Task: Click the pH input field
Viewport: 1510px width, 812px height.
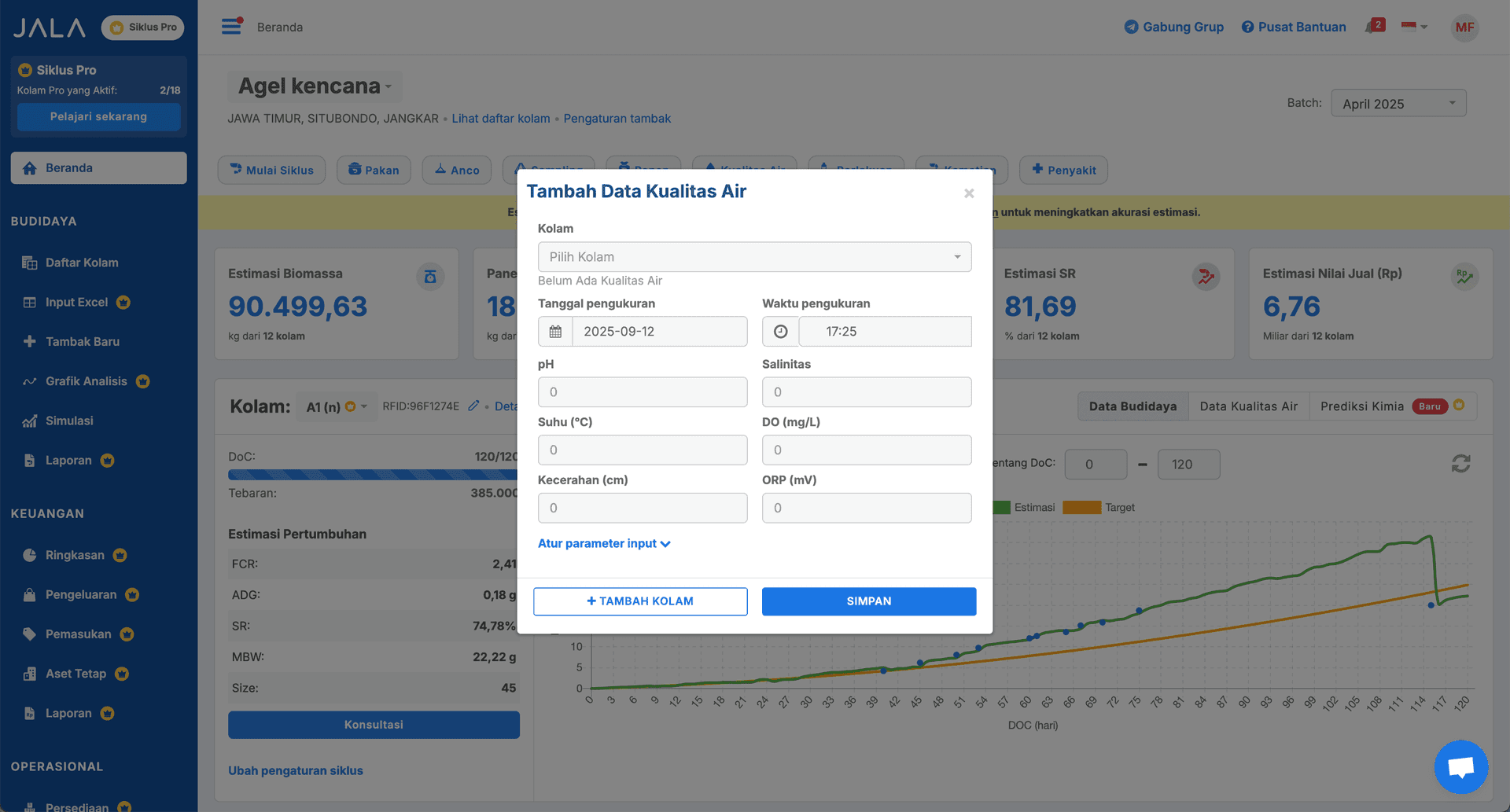Action: click(642, 392)
